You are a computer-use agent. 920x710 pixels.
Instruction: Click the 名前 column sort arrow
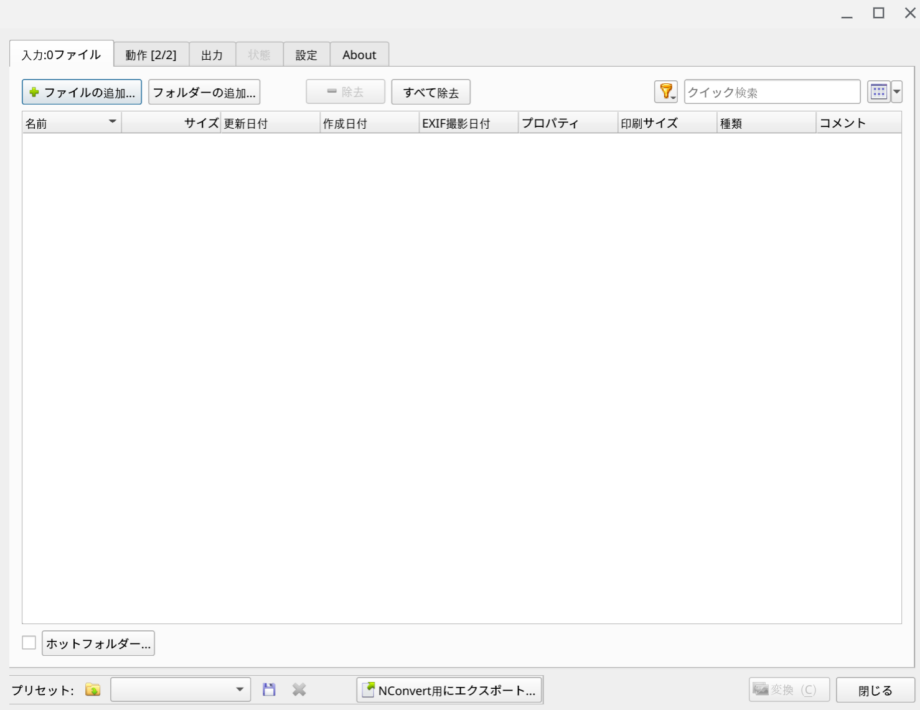(x=112, y=122)
